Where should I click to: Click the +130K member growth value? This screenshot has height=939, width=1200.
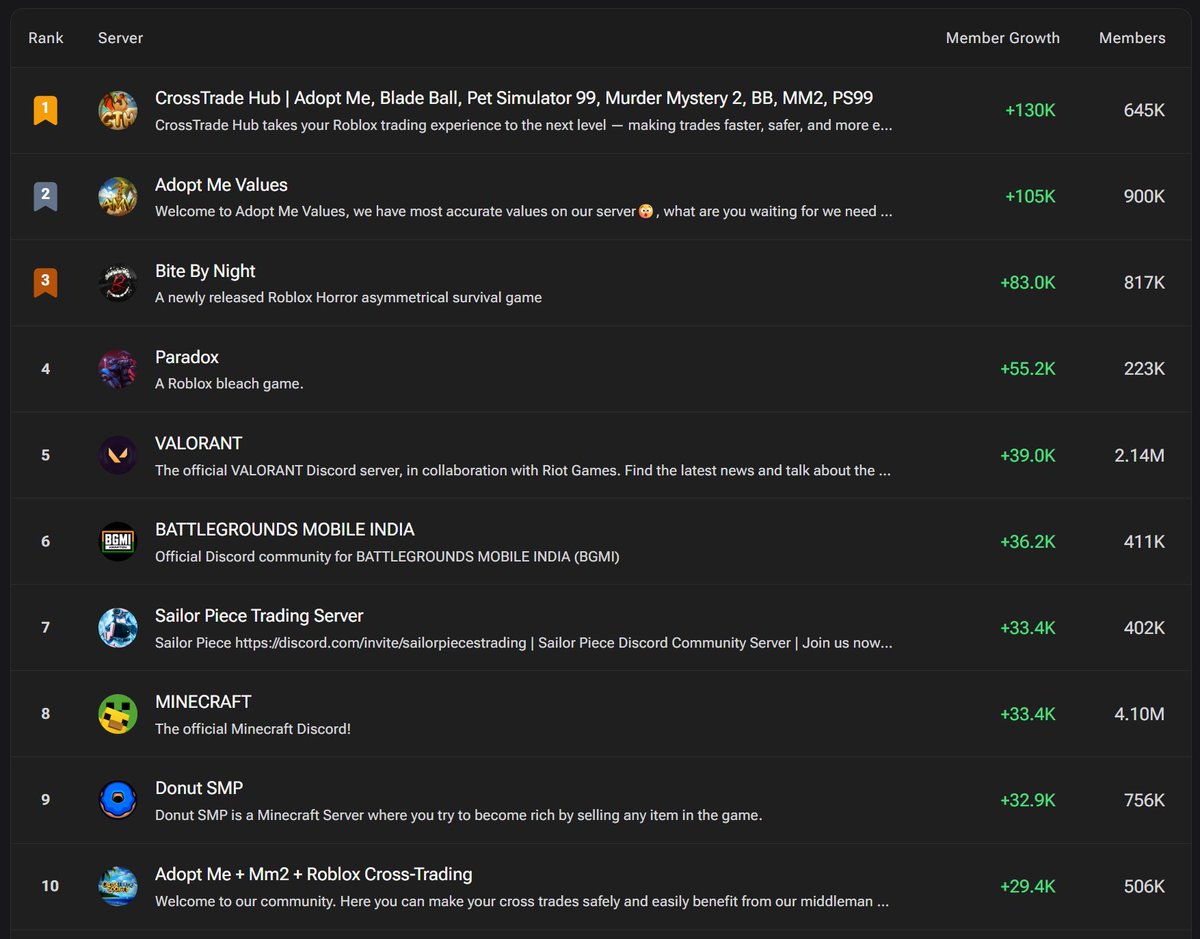coord(1030,110)
